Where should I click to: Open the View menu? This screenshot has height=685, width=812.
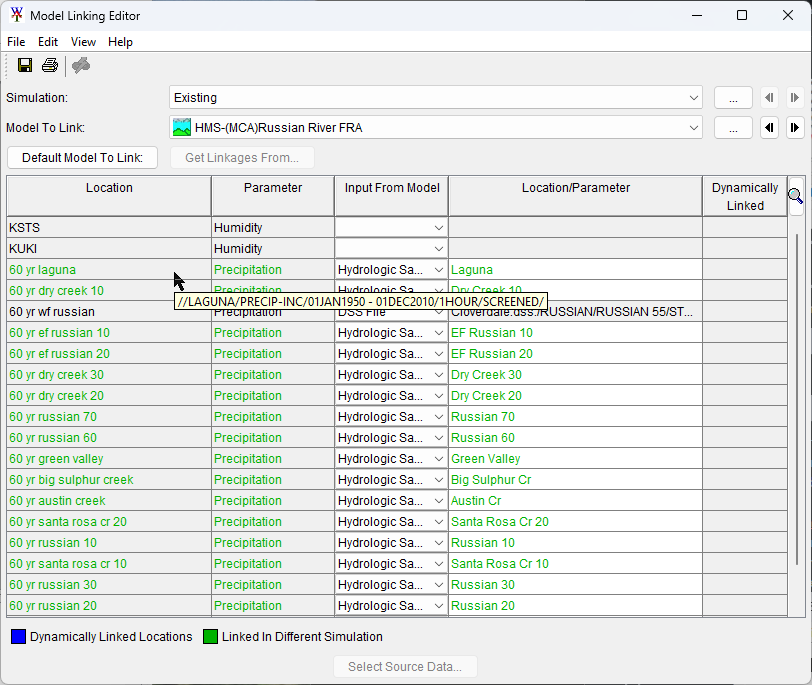pos(84,42)
